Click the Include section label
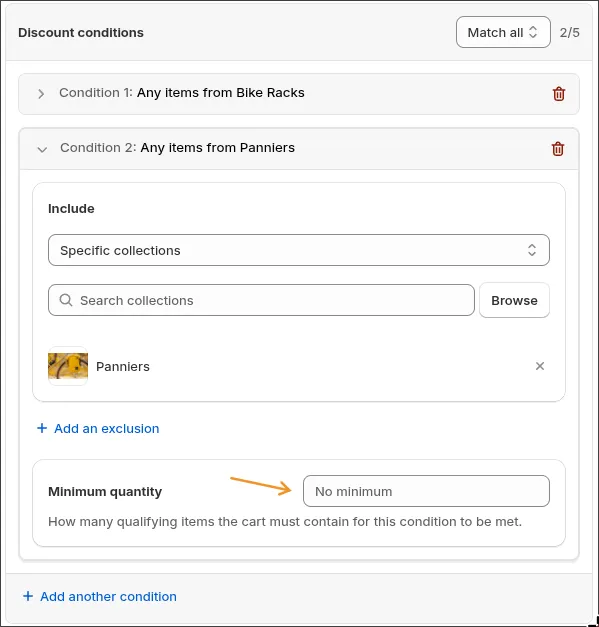 [71, 208]
